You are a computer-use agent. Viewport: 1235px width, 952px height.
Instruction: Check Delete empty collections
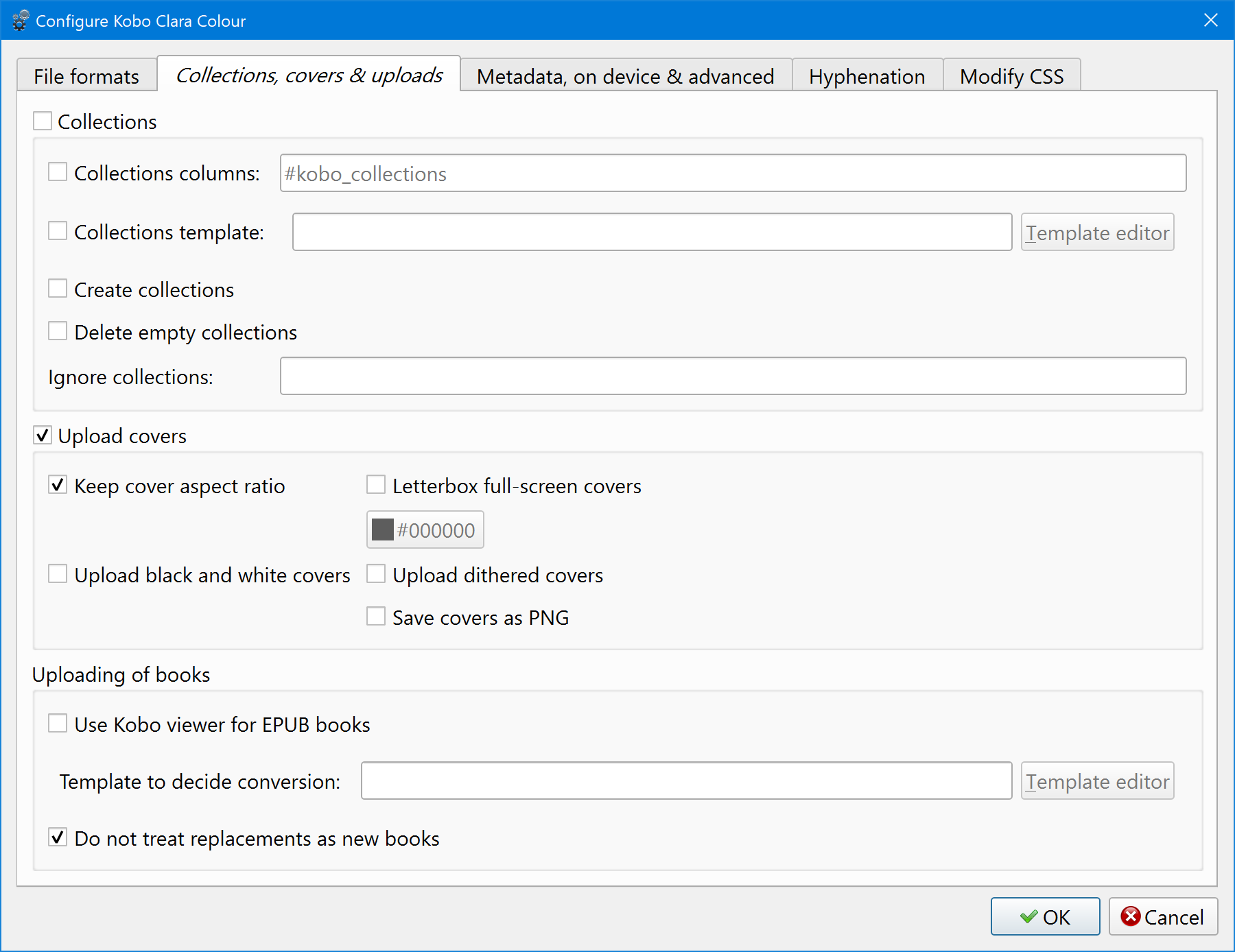click(x=58, y=331)
